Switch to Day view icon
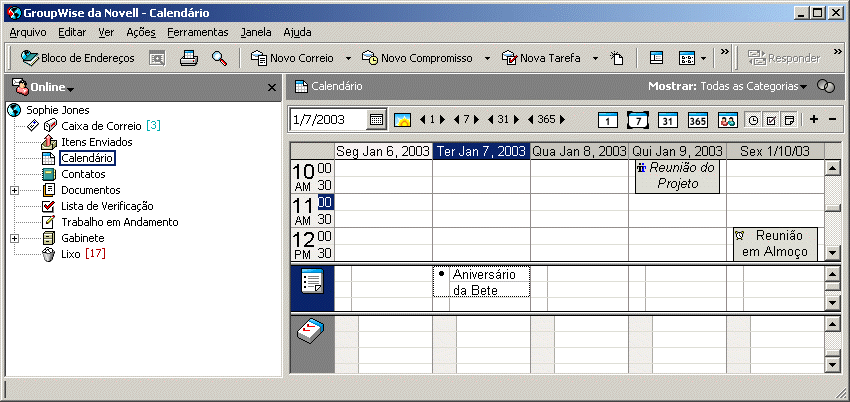The height and width of the screenshot is (402, 850). point(608,120)
